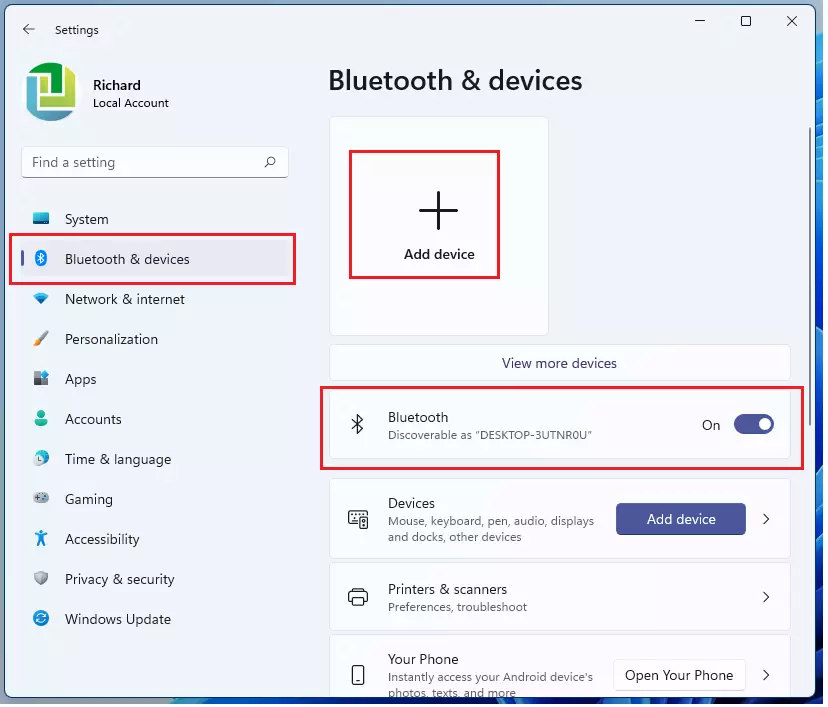Open Gaming settings

tap(155, 499)
